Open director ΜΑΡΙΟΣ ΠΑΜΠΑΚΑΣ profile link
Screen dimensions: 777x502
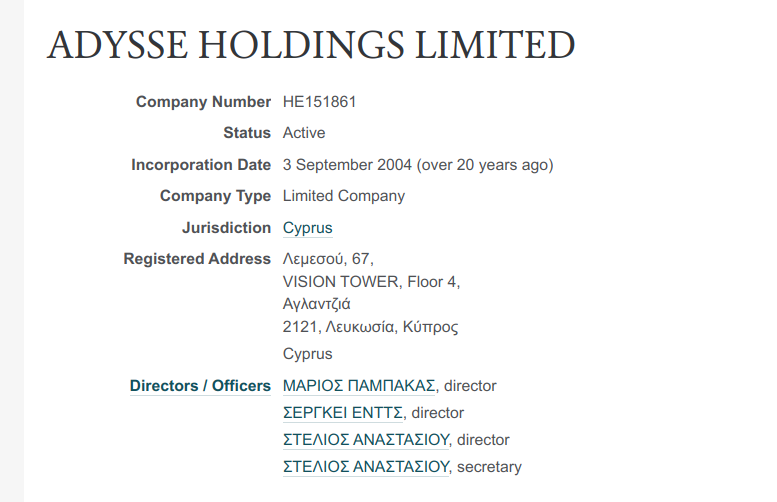[359, 386]
